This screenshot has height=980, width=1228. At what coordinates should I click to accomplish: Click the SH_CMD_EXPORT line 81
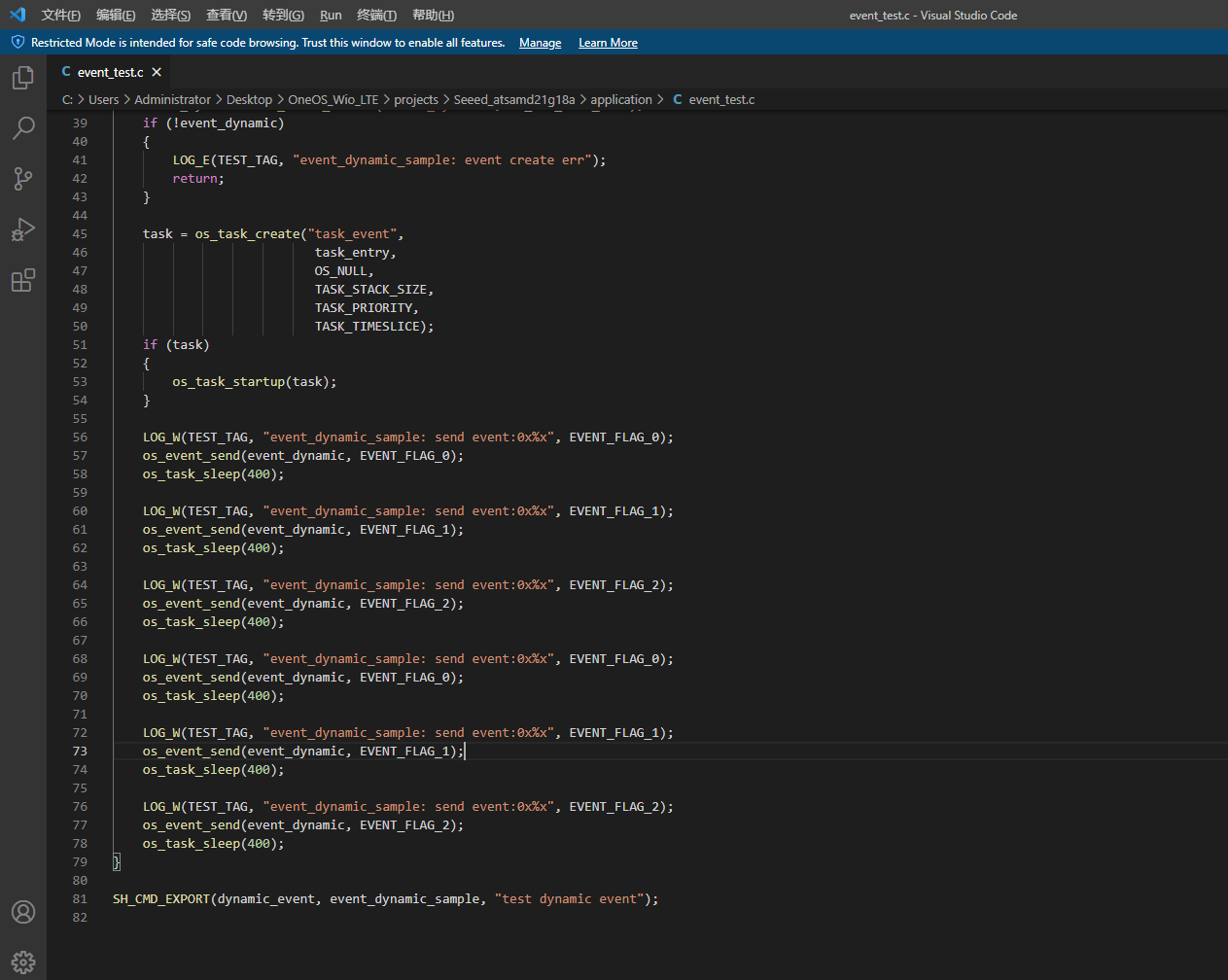[386, 899]
